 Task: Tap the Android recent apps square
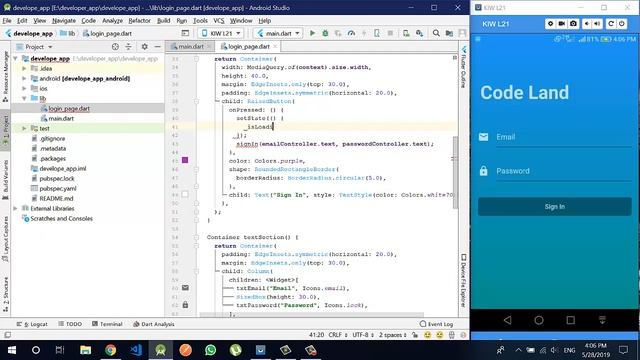[x=571, y=320]
